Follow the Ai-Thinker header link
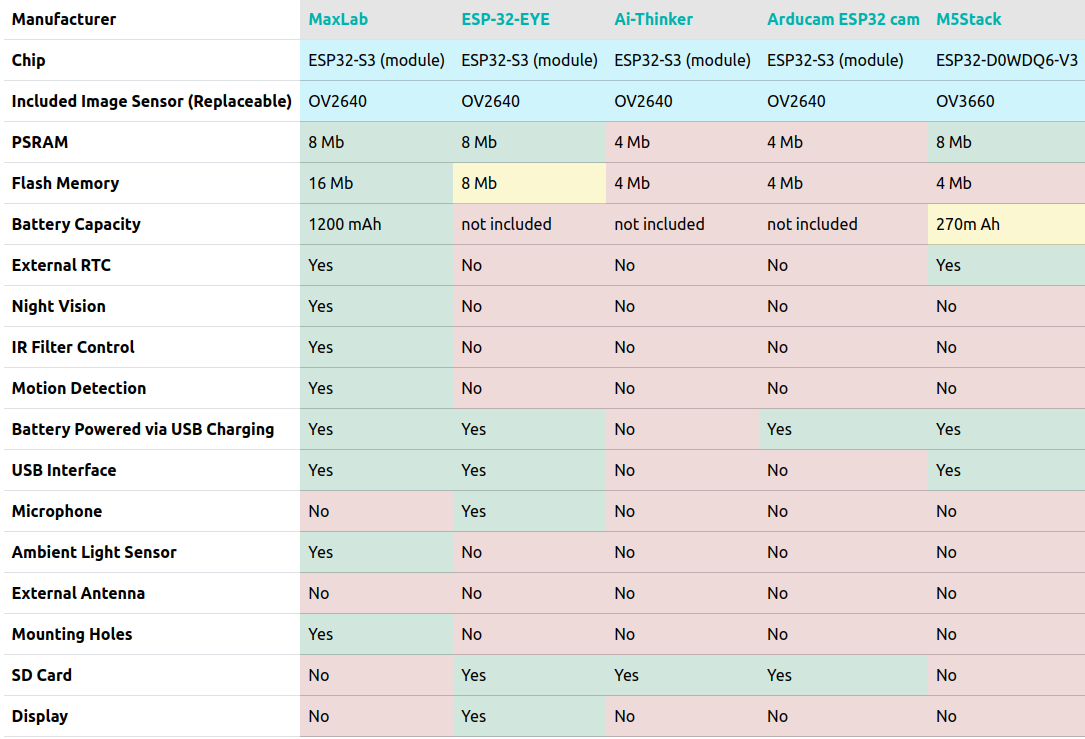The width and height of the screenshot is (1085, 739). coord(653,19)
